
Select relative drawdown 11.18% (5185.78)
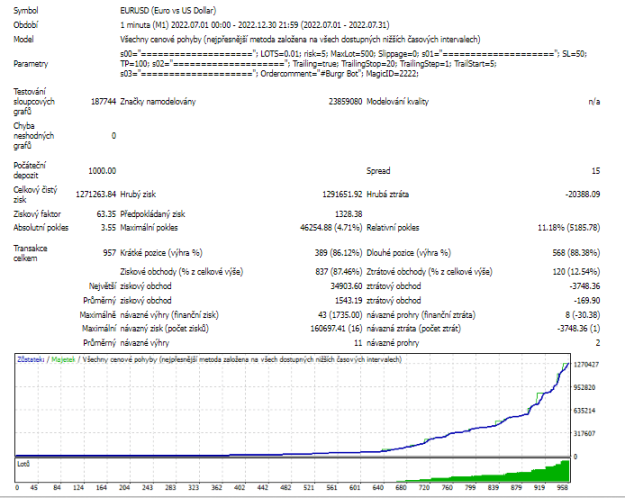coord(569,228)
